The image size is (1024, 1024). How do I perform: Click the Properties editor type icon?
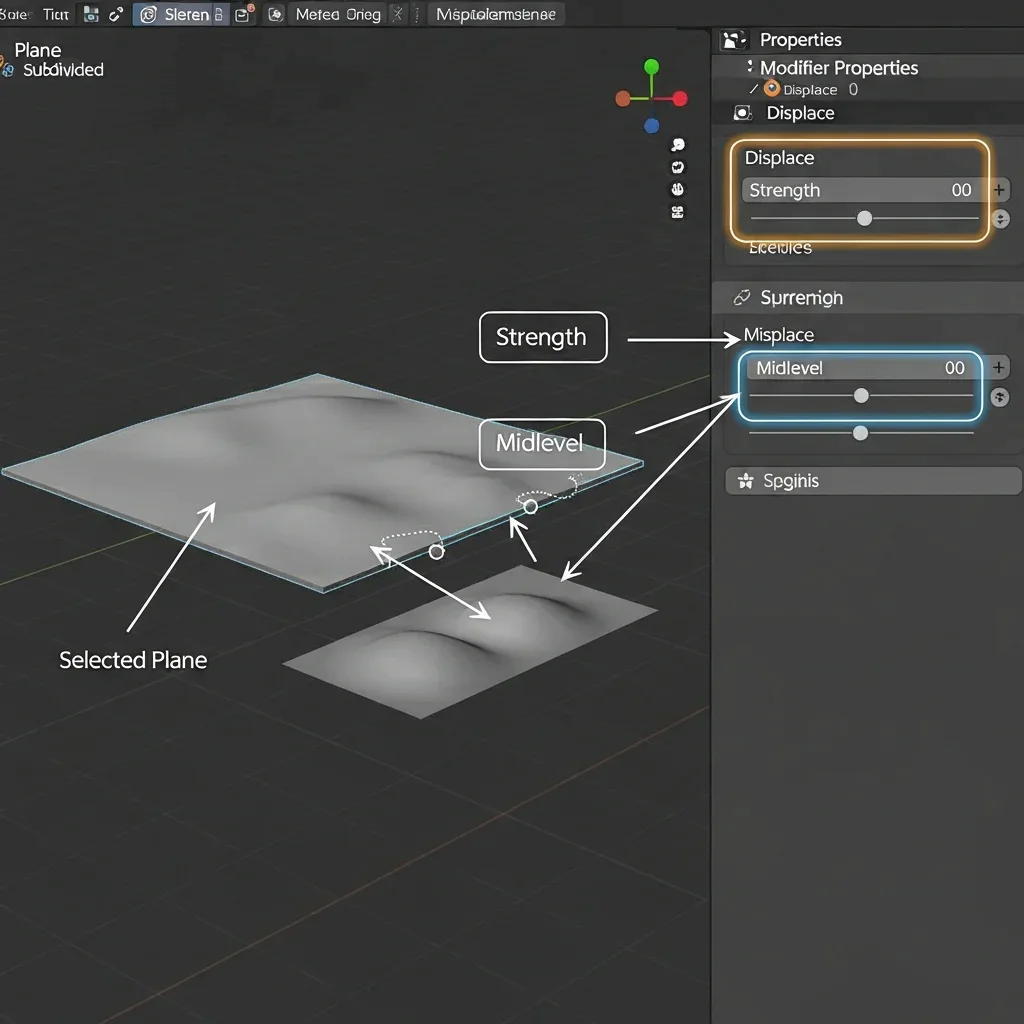[x=733, y=40]
